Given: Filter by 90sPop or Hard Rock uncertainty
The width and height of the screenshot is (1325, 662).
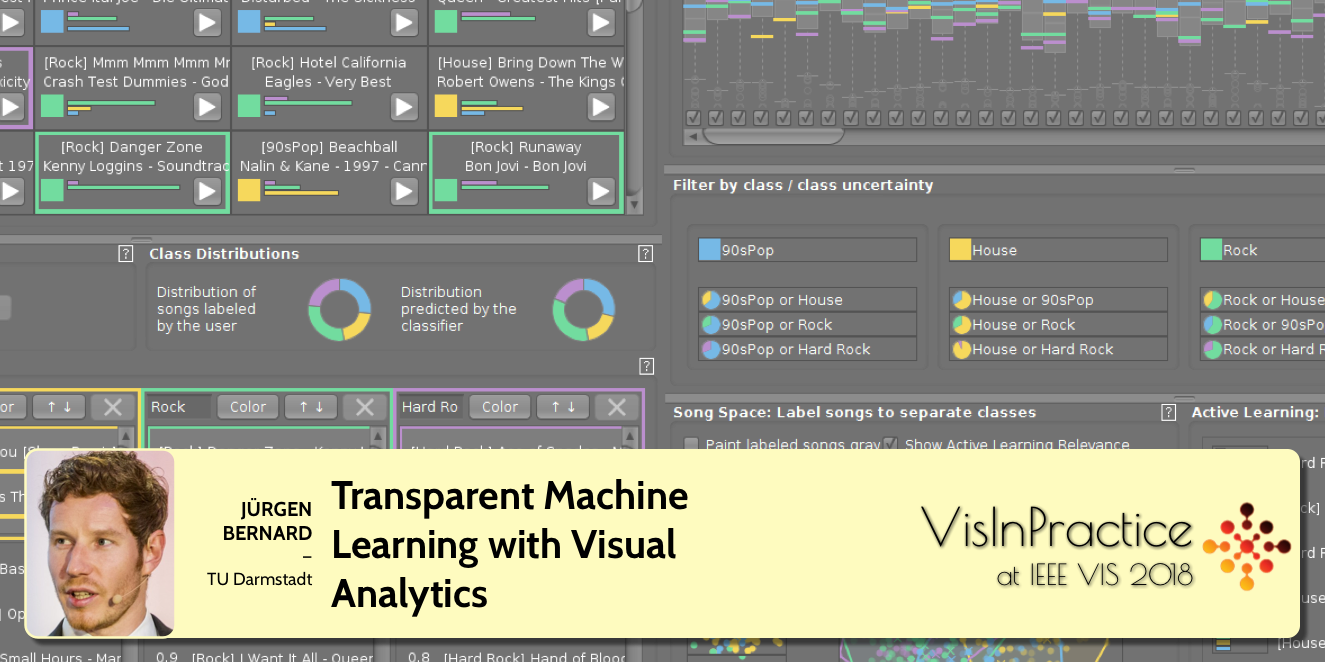Looking at the screenshot, I should (x=807, y=349).
